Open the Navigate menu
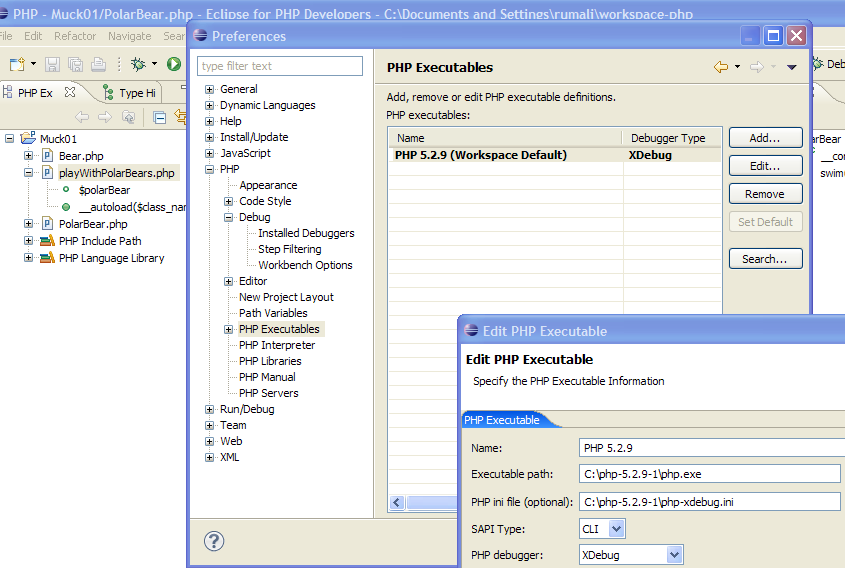 pos(129,36)
